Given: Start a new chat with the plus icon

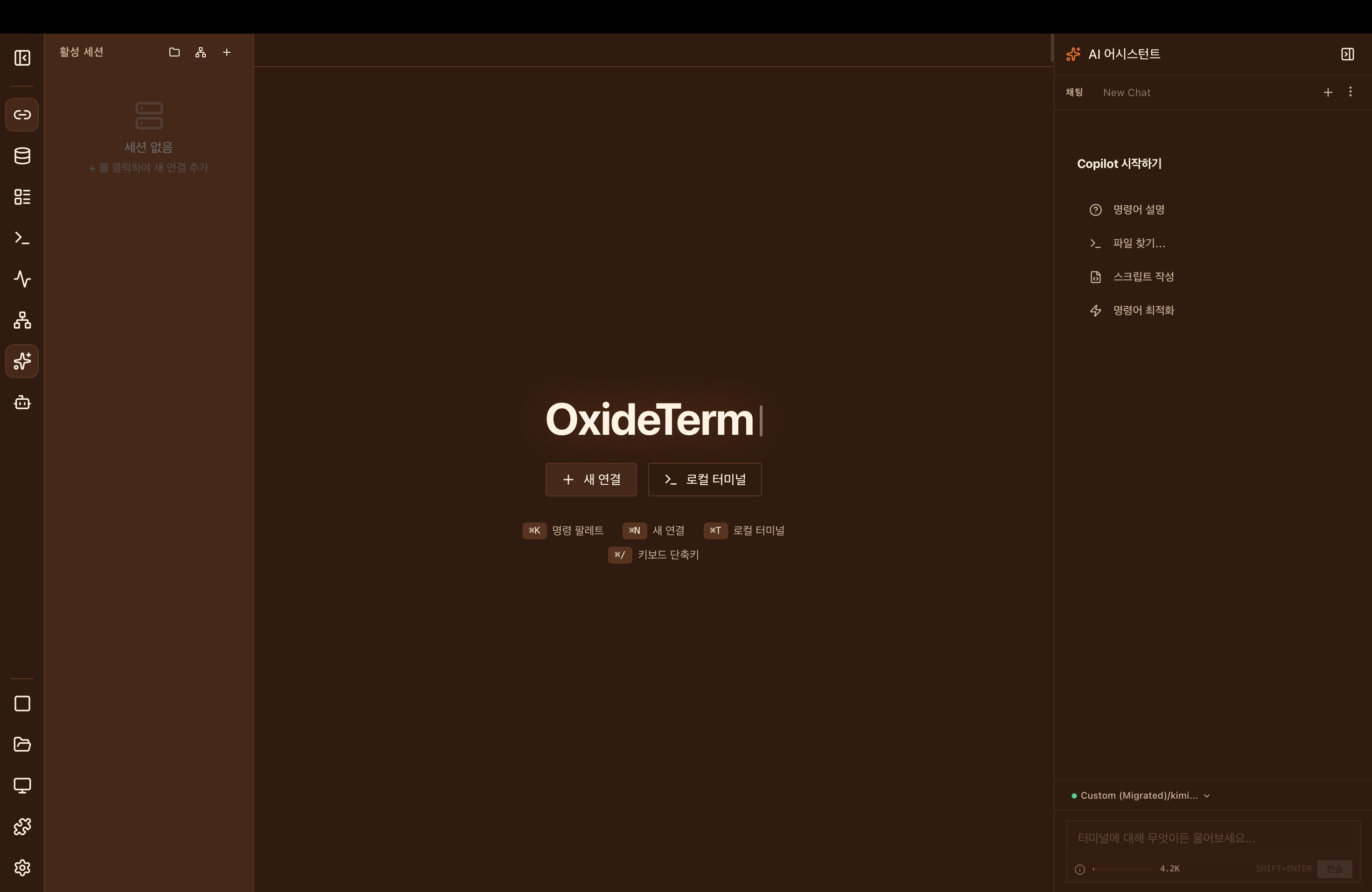Looking at the screenshot, I should pos(1328,91).
